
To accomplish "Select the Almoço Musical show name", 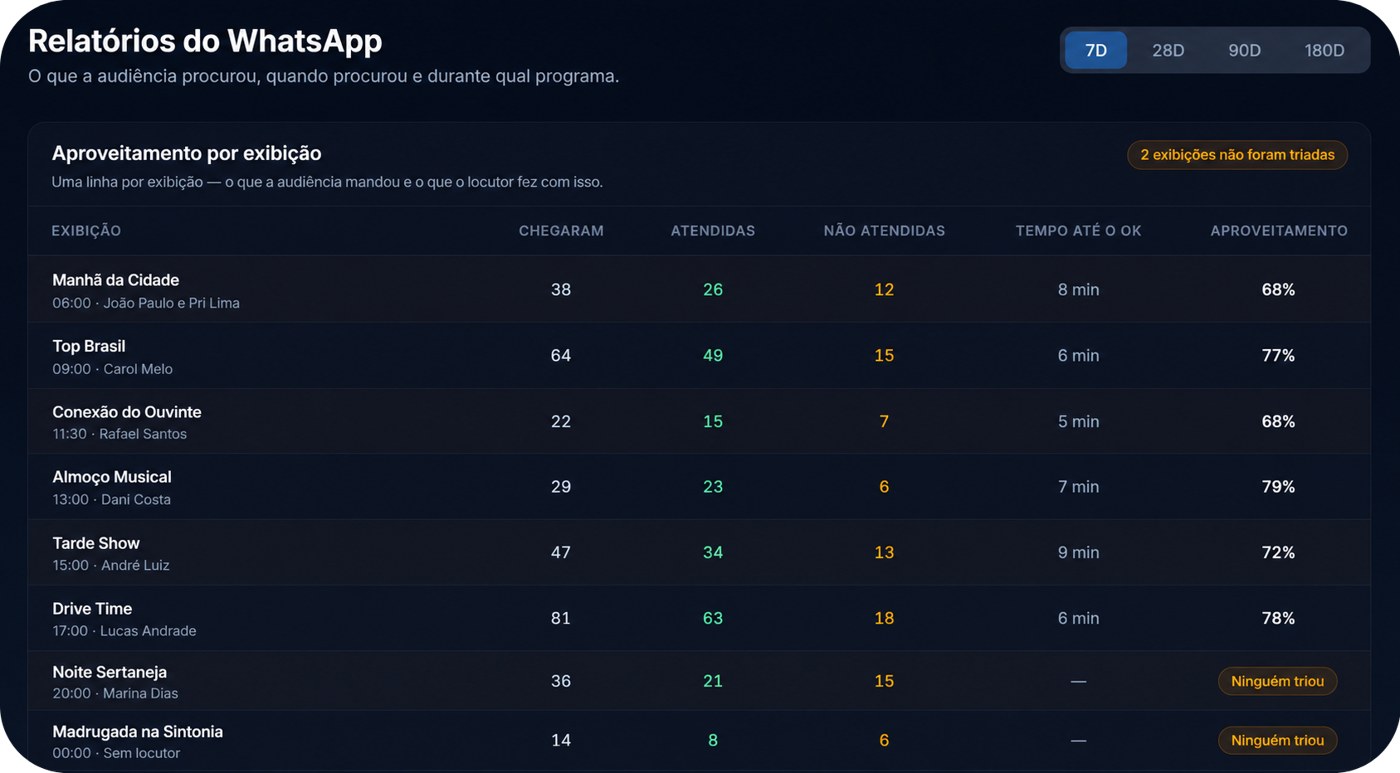I will coord(112,477).
